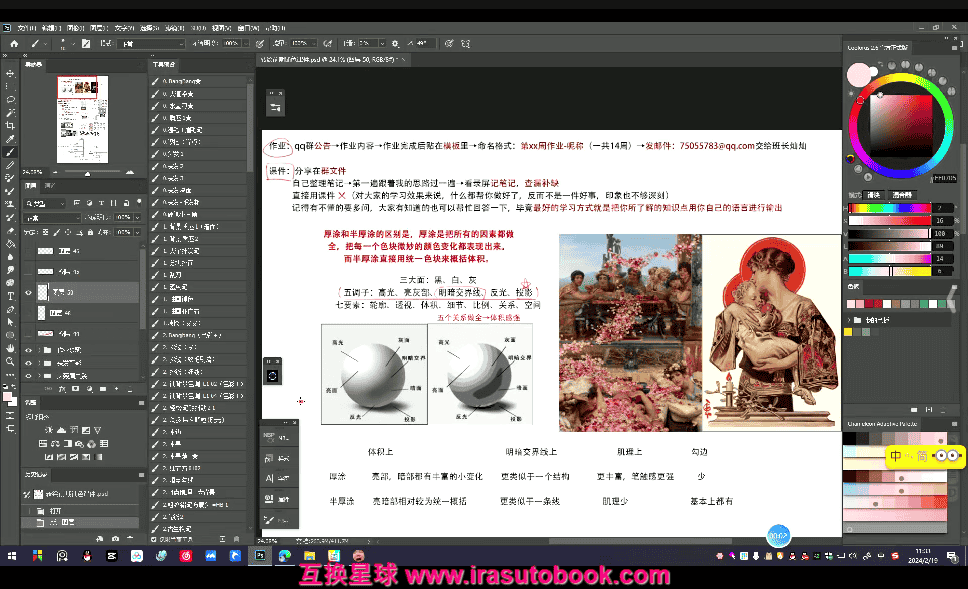Open brush opacity slider arrow

click(x=245, y=43)
